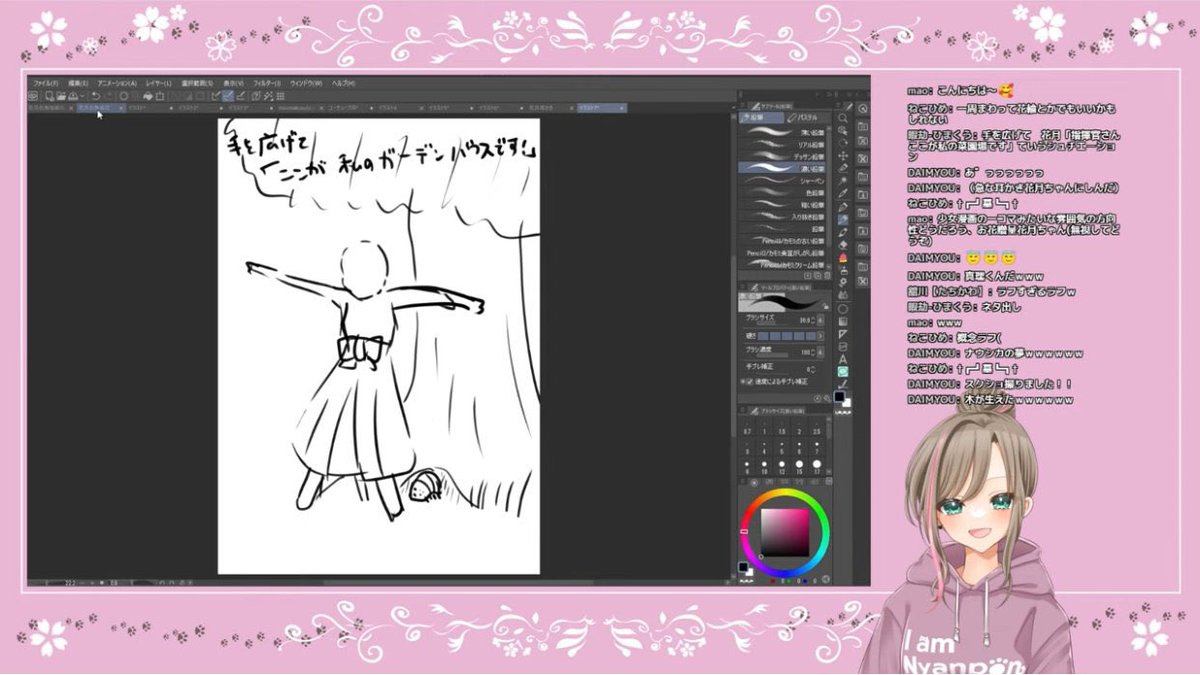Select the Rotate view tool
The height and width of the screenshot is (675, 1200).
tap(843, 142)
